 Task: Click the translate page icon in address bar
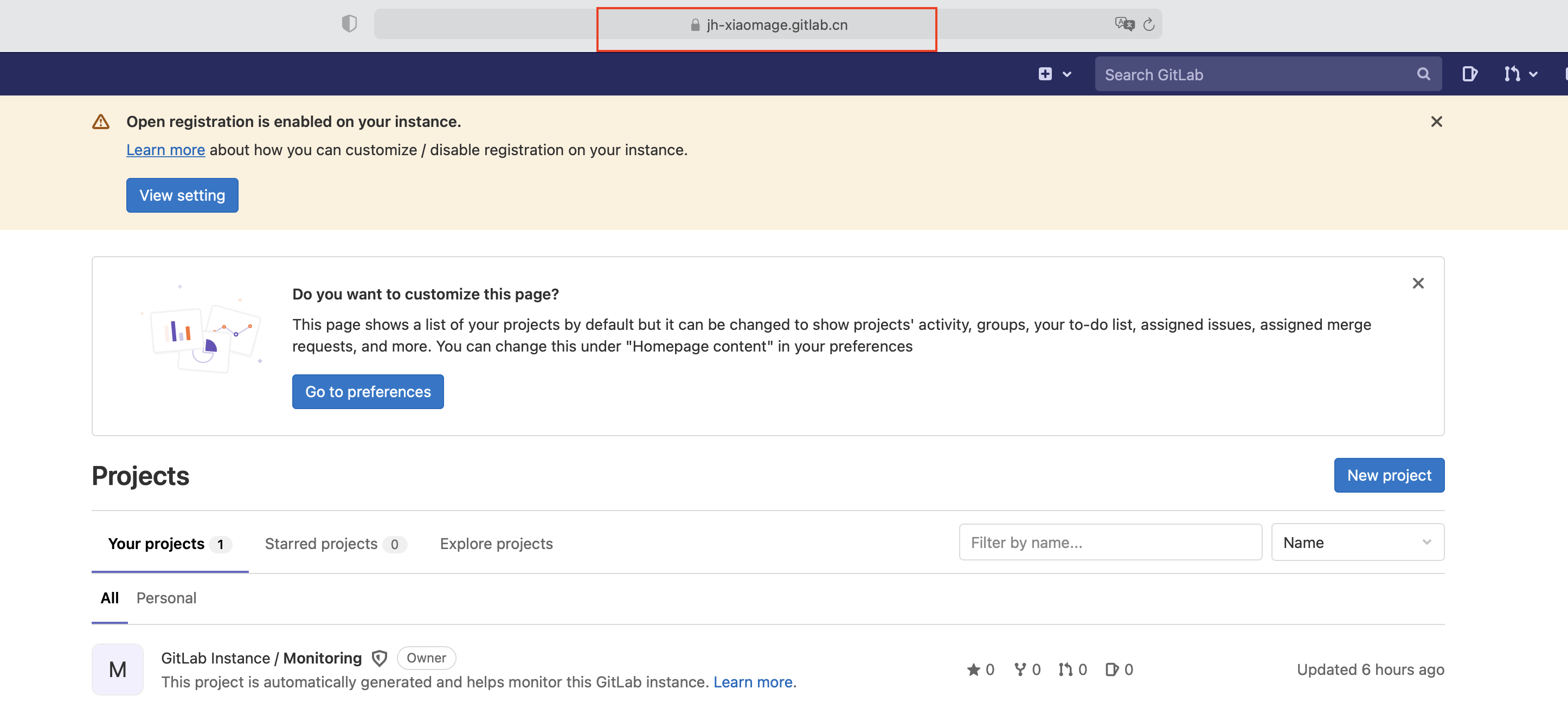click(1124, 24)
